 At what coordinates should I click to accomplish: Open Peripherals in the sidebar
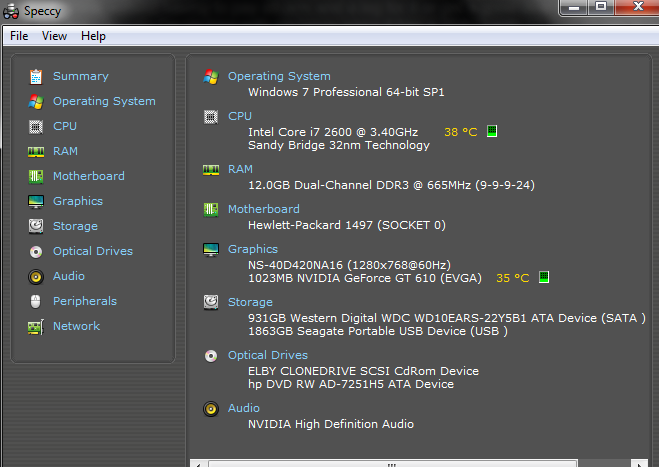85,301
